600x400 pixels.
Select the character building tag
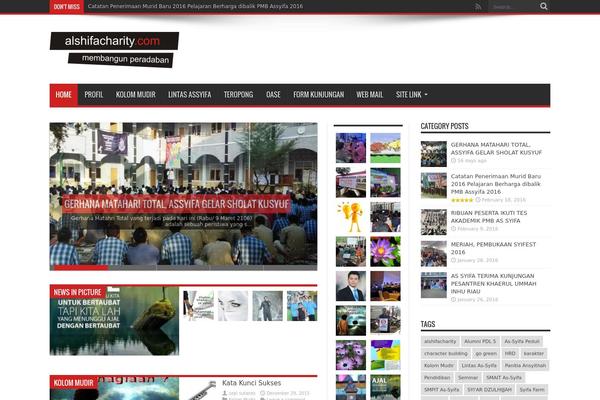pyautogui.click(x=446, y=354)
